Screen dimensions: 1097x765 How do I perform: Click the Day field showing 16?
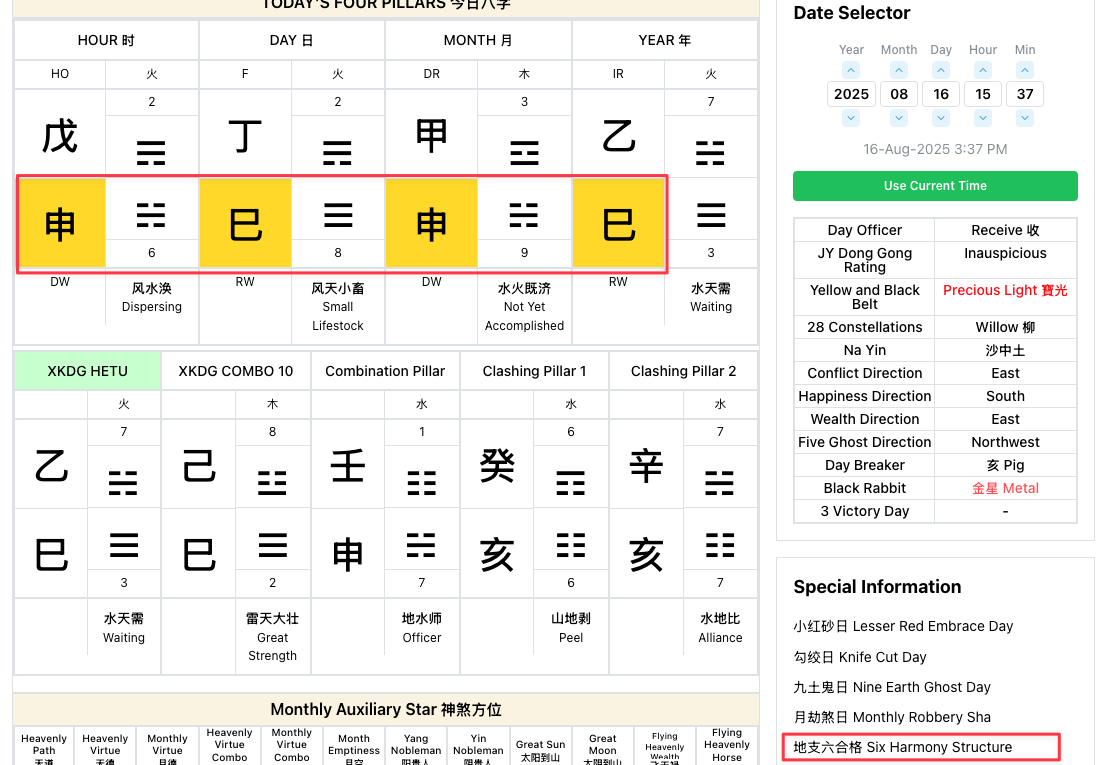point(941,94)
